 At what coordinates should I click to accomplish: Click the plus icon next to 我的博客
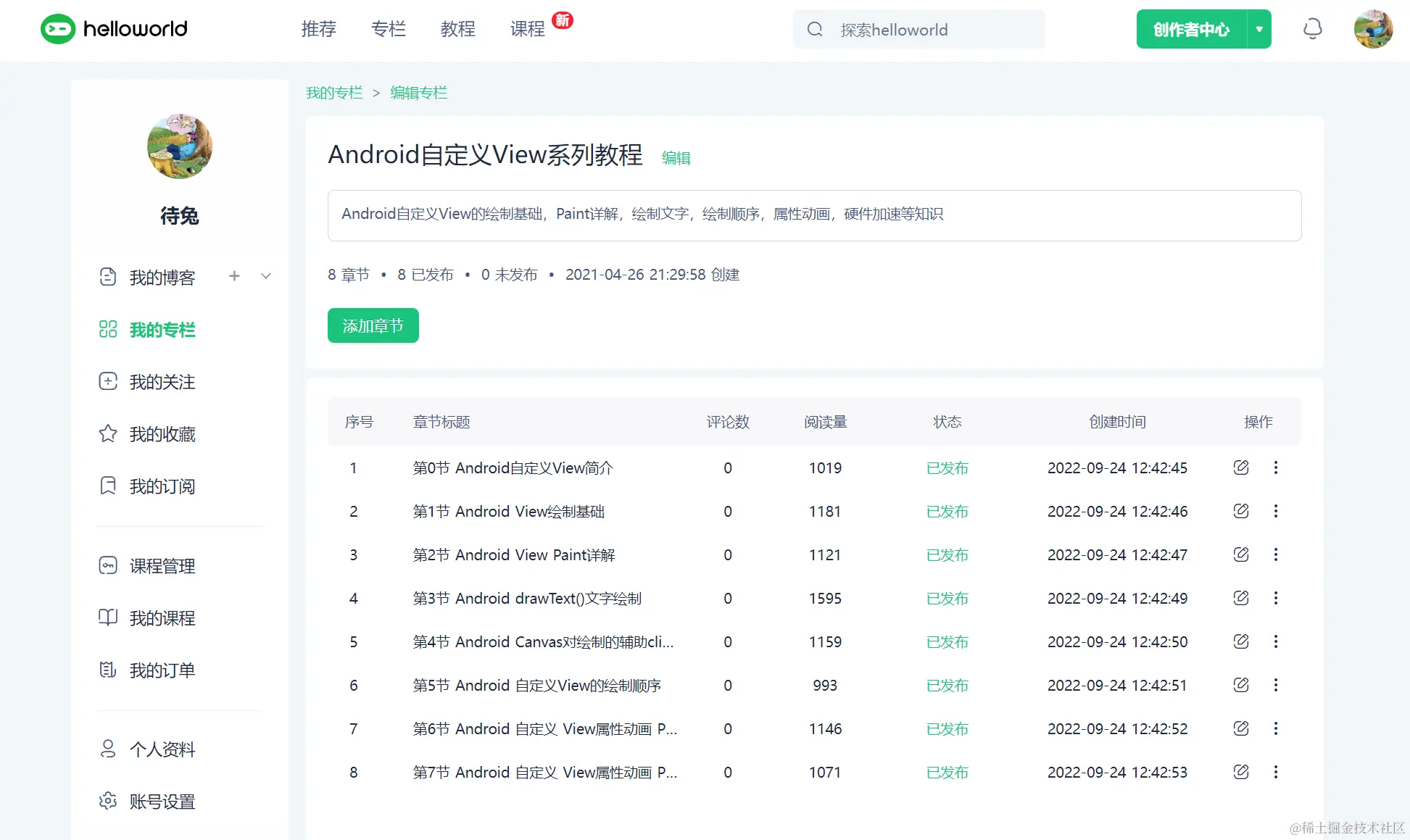point(234,276)
